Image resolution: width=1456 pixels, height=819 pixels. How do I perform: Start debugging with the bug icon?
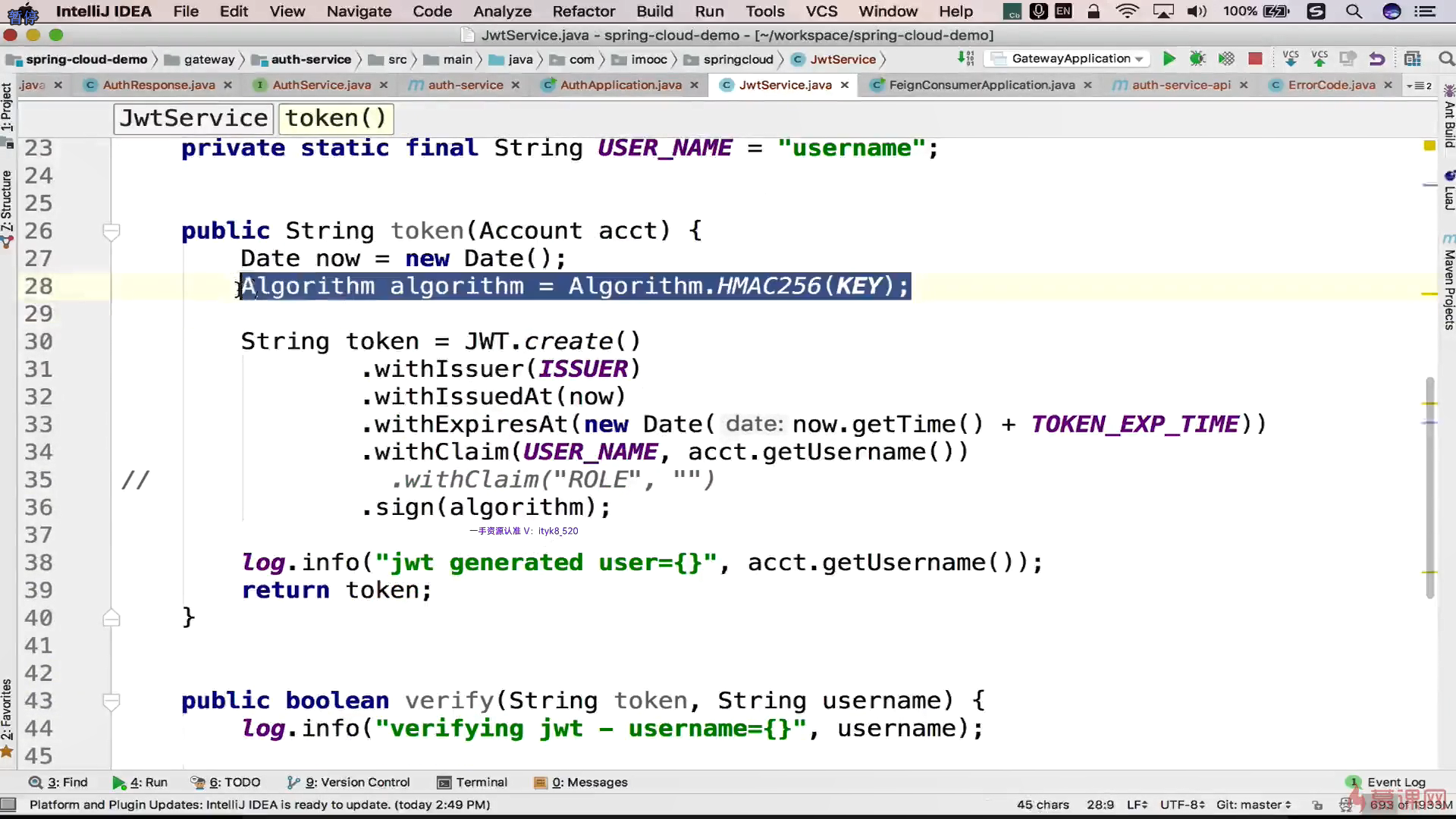(x=1197, y=58)
